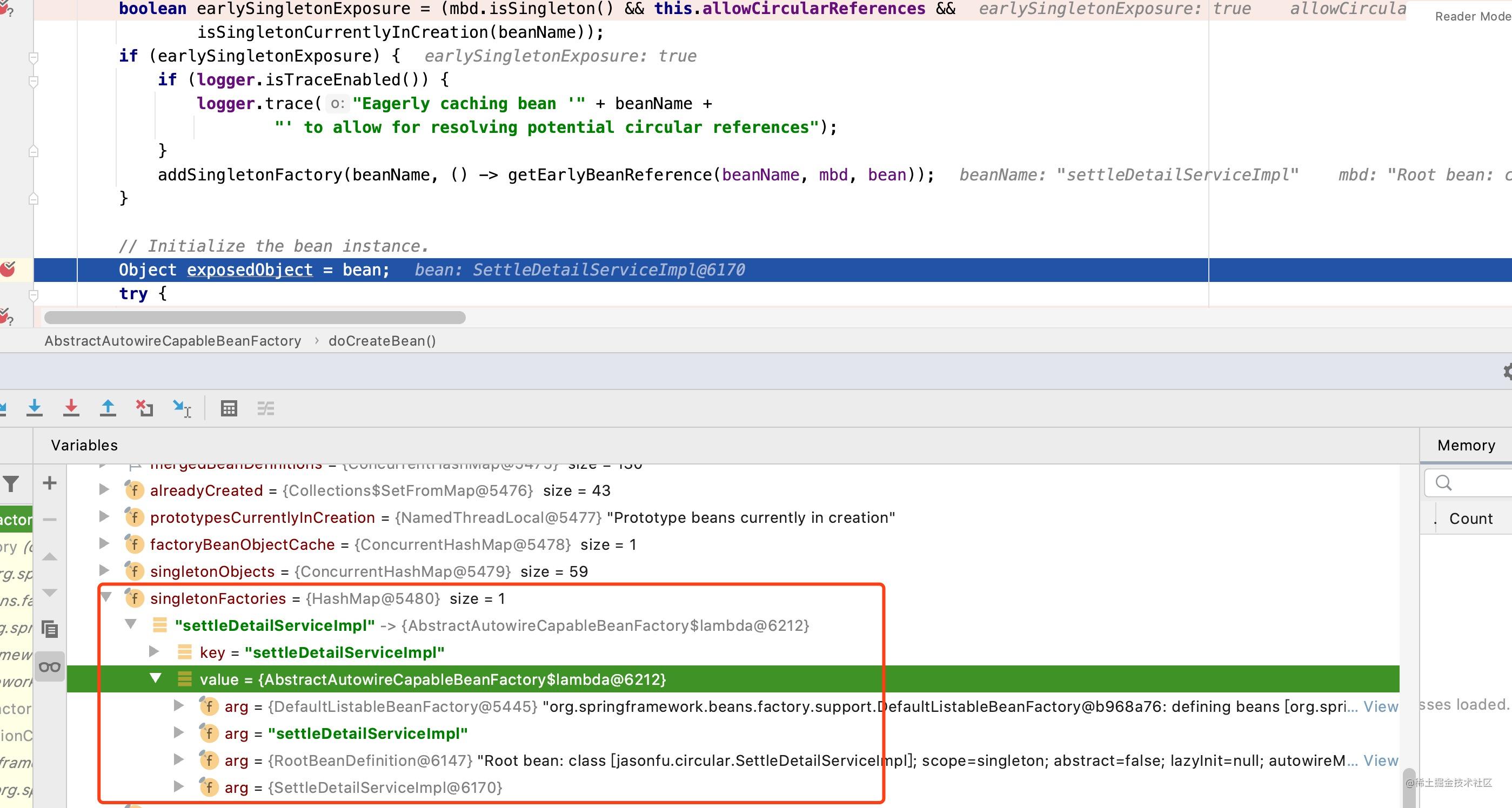Expand the arg SettleDetailServiceImpl@6170 node
Screen dimensions: 1512x808
click(x=178, y=786)
